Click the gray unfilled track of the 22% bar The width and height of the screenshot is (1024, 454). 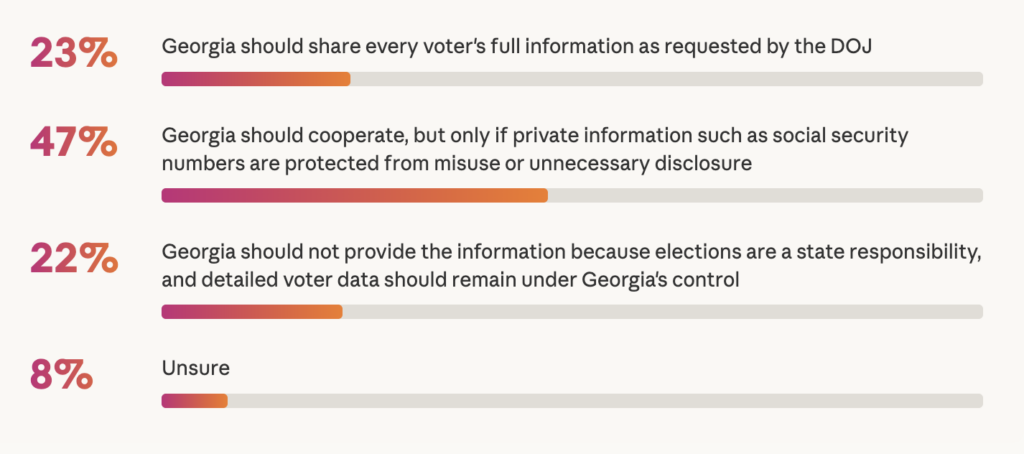662,312
